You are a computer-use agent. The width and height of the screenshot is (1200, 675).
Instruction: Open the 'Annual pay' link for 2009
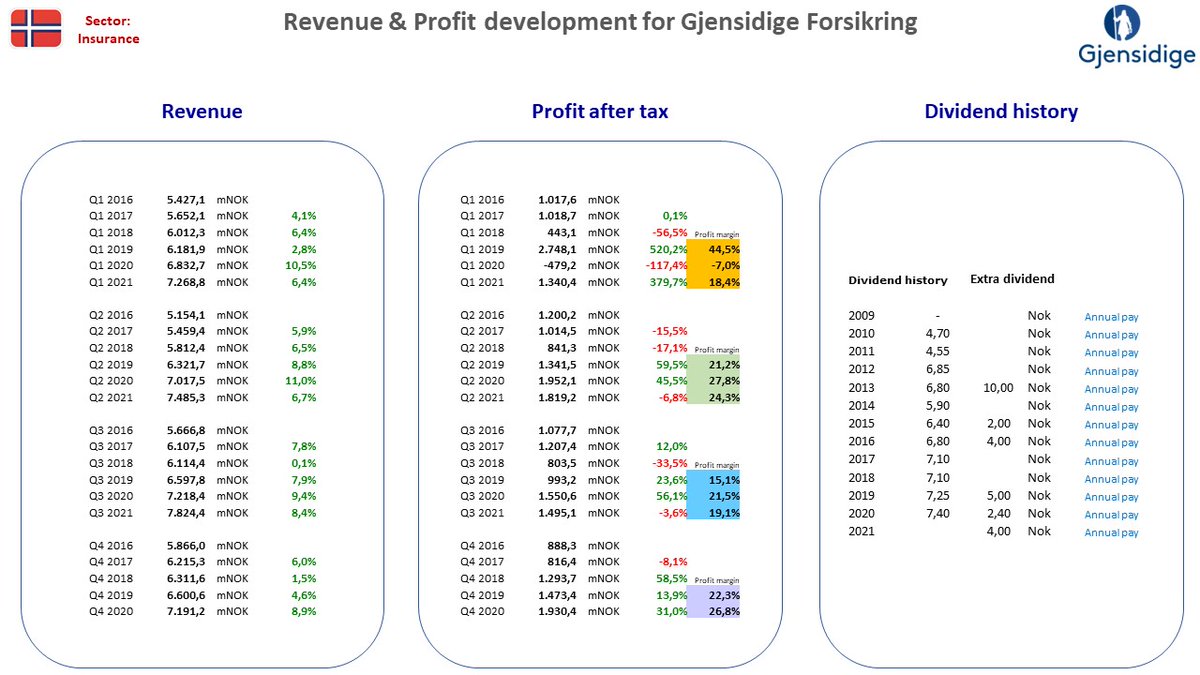(1112, 317)
